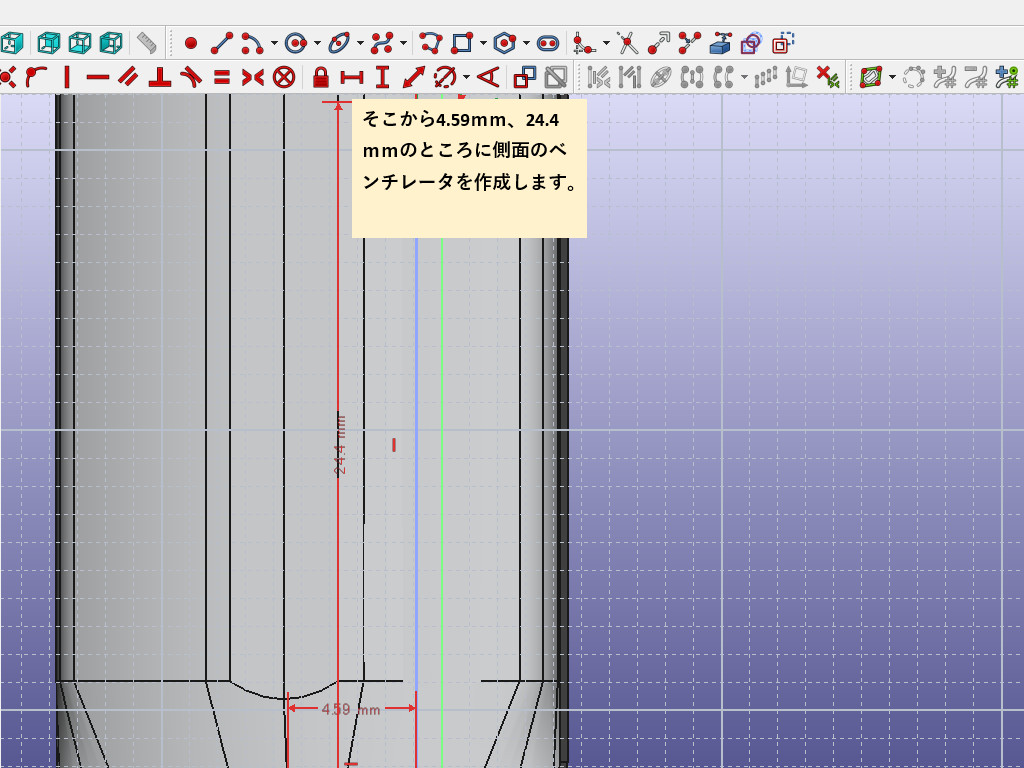Click the External Geometry tool
Viewport: 1024px width, 768px height.
(x=722, y=43)
